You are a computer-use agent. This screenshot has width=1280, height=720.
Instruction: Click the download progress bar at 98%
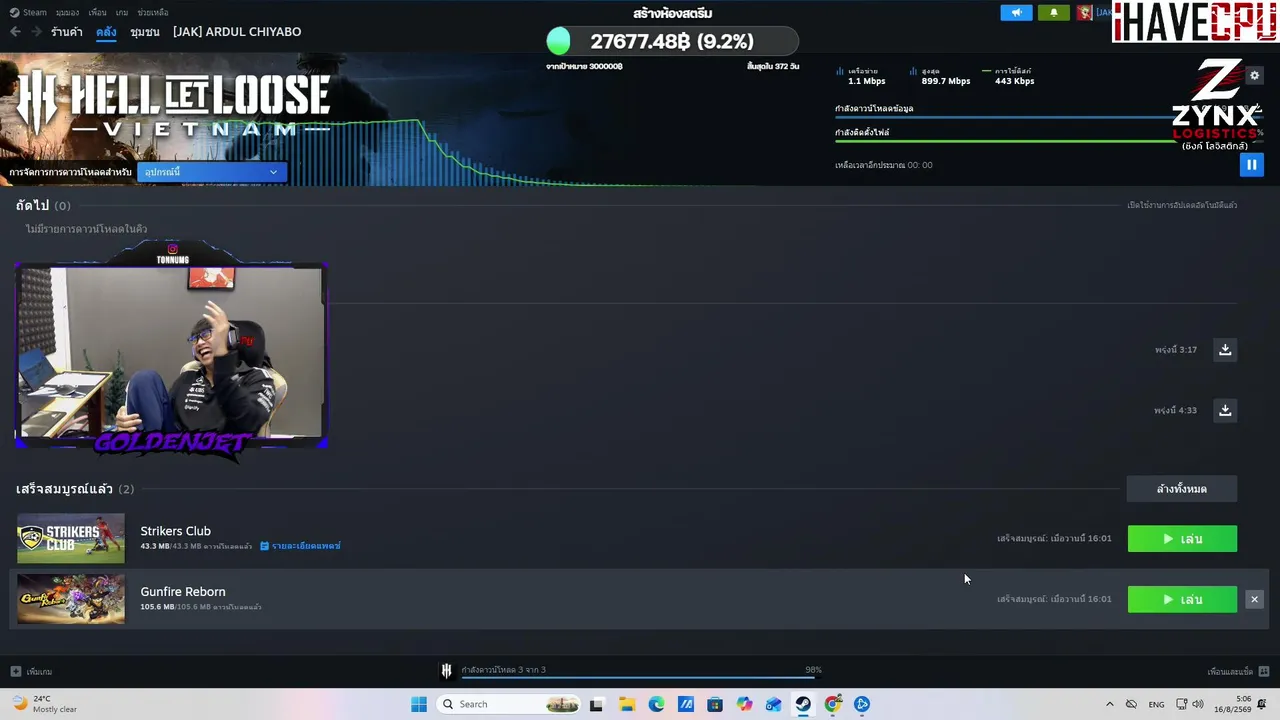click(x=638, y=678)
